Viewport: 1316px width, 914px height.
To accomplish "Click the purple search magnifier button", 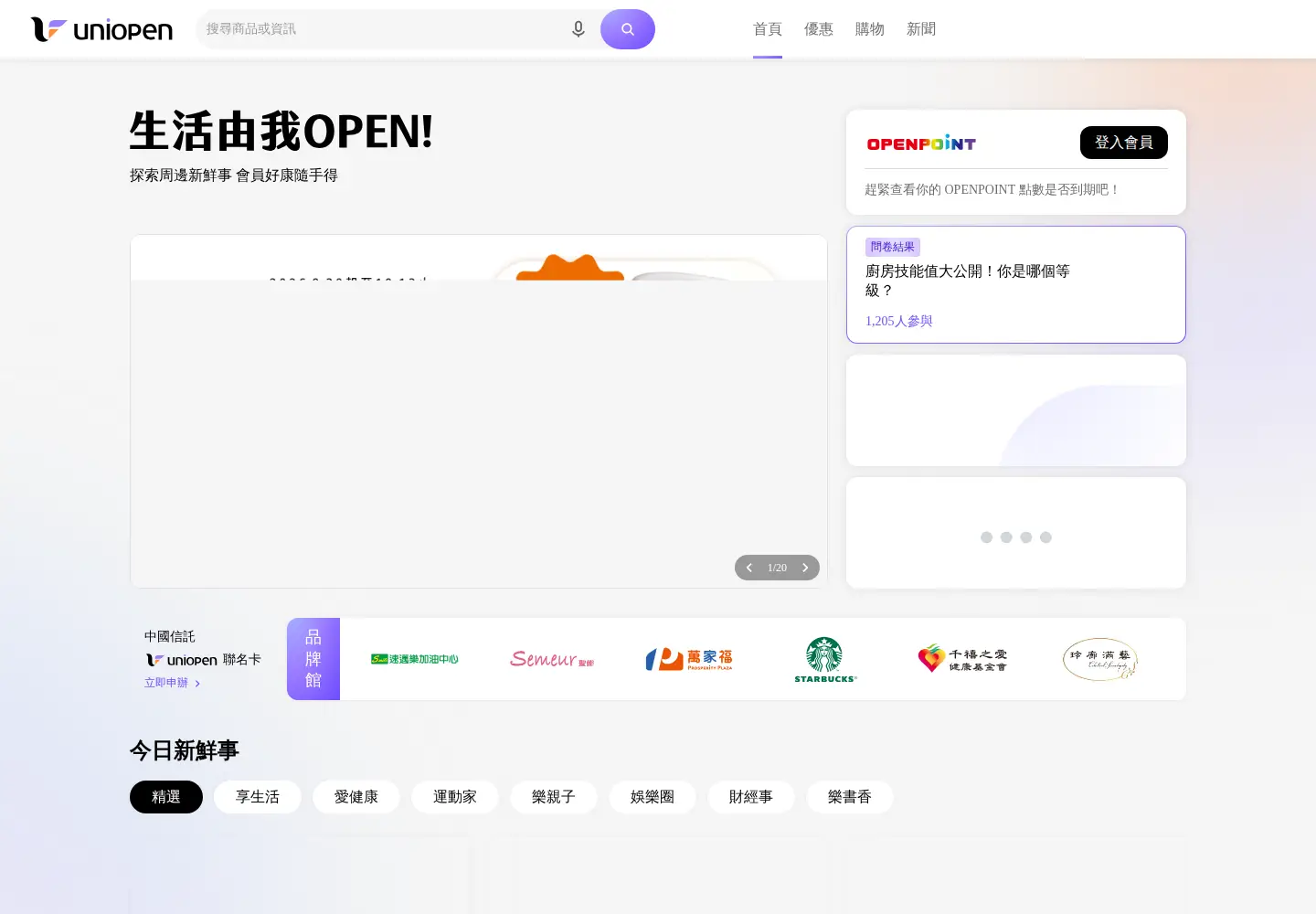I will coord(628,29).
